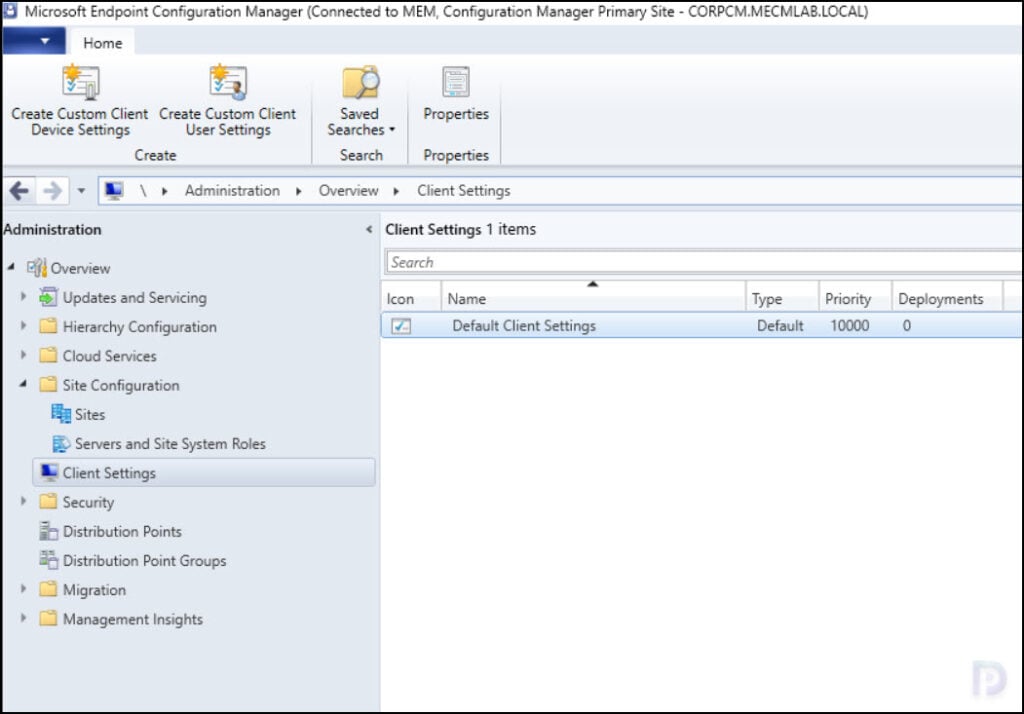This screenshot has width=1024, height=714.
Task: Click the Properties ribbon icon
Action: click(x=455, y=82)
